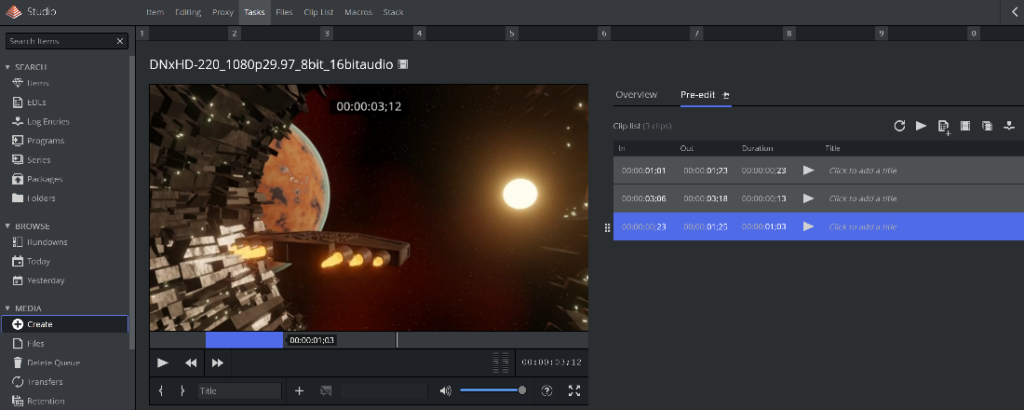The width and height of the screenshot is (1024, 410).
Task: Open the Stack menu
Action: (x=393, y=12)
